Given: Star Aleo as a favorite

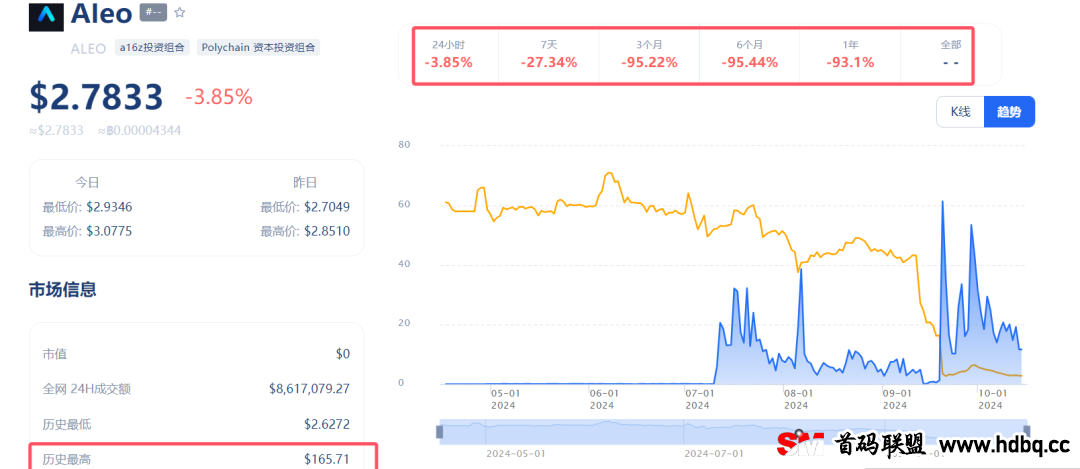Looking at the screenshot, I should pos(180,12).
